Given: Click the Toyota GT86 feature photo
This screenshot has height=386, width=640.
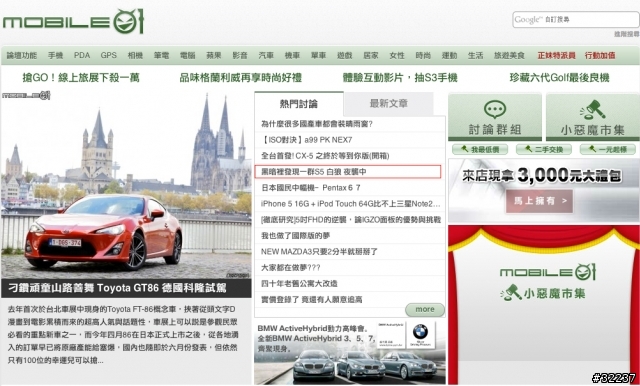Looking at the screenshot, I should click(x=126, y=185).
